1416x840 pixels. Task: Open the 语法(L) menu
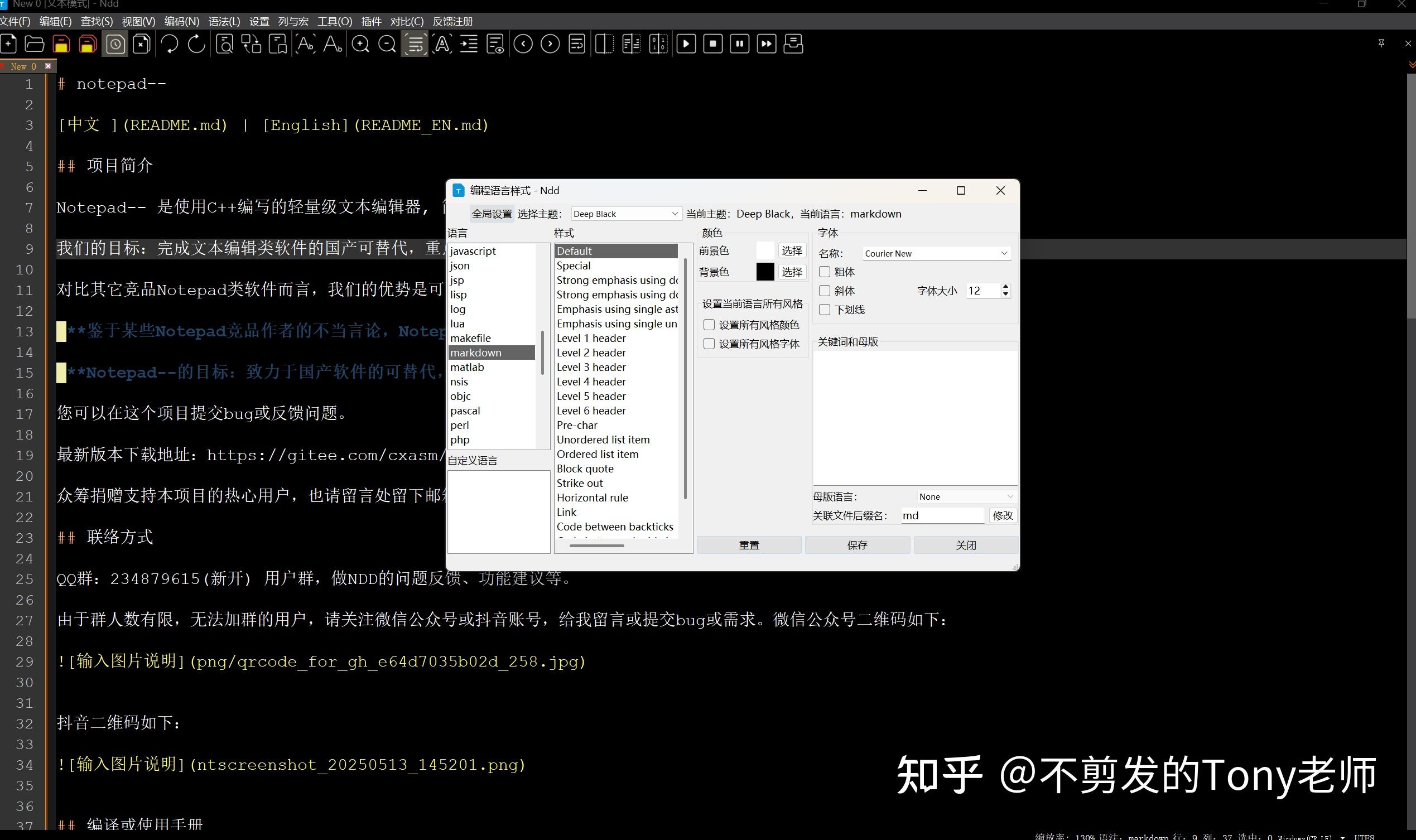click(224, 22)
